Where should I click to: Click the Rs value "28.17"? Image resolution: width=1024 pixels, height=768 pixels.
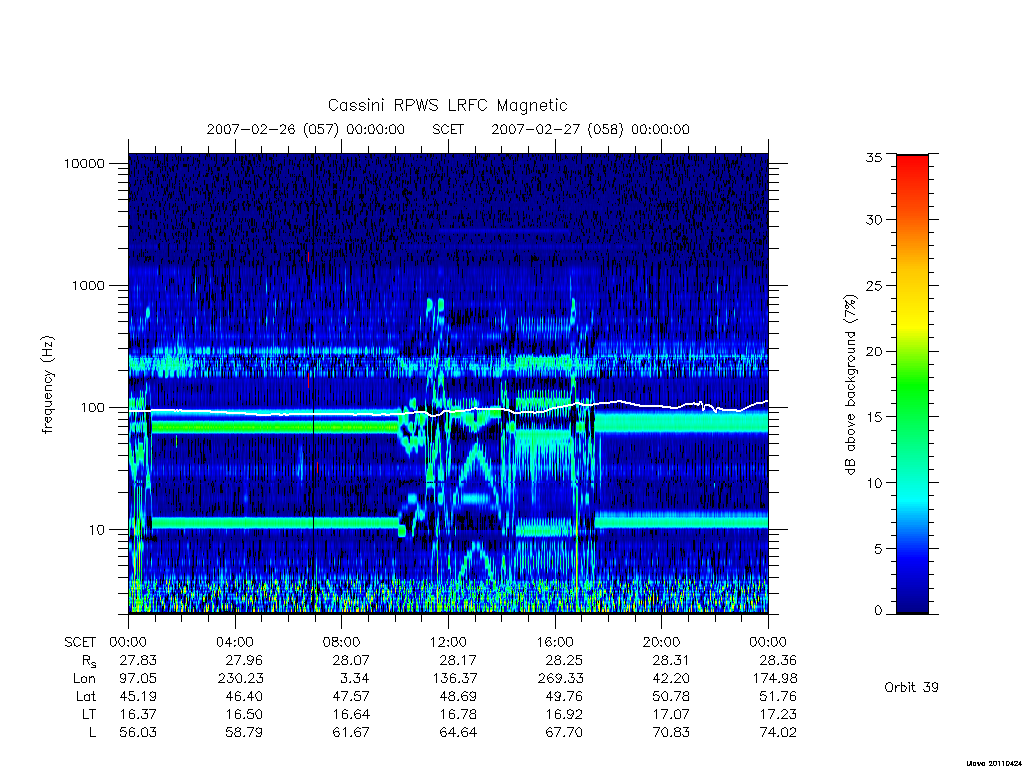(x=458, y=660)
